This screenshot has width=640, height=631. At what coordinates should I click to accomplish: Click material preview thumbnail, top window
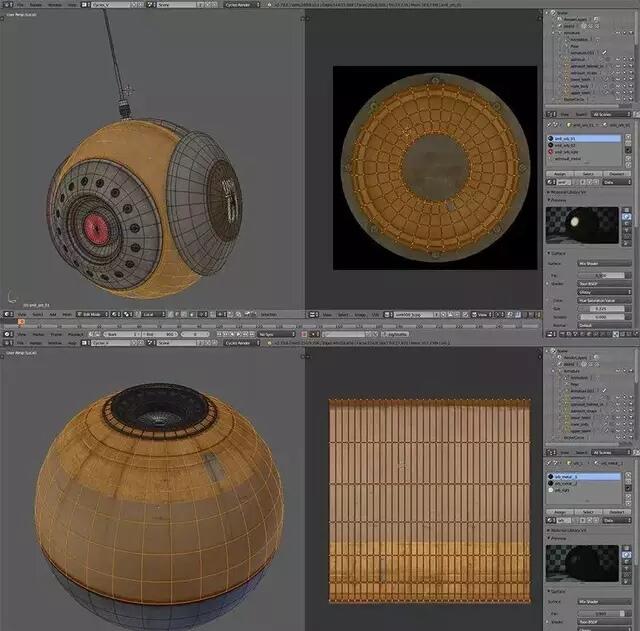click(x=582, y=225)
